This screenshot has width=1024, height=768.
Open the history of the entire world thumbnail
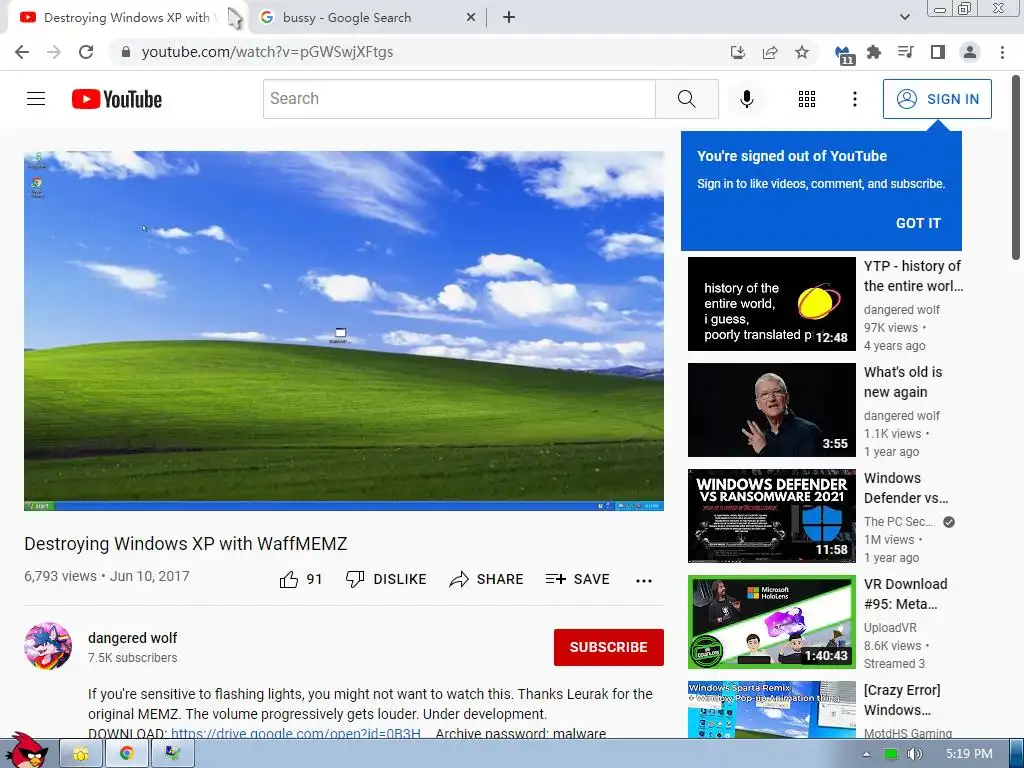pos(771,304)
